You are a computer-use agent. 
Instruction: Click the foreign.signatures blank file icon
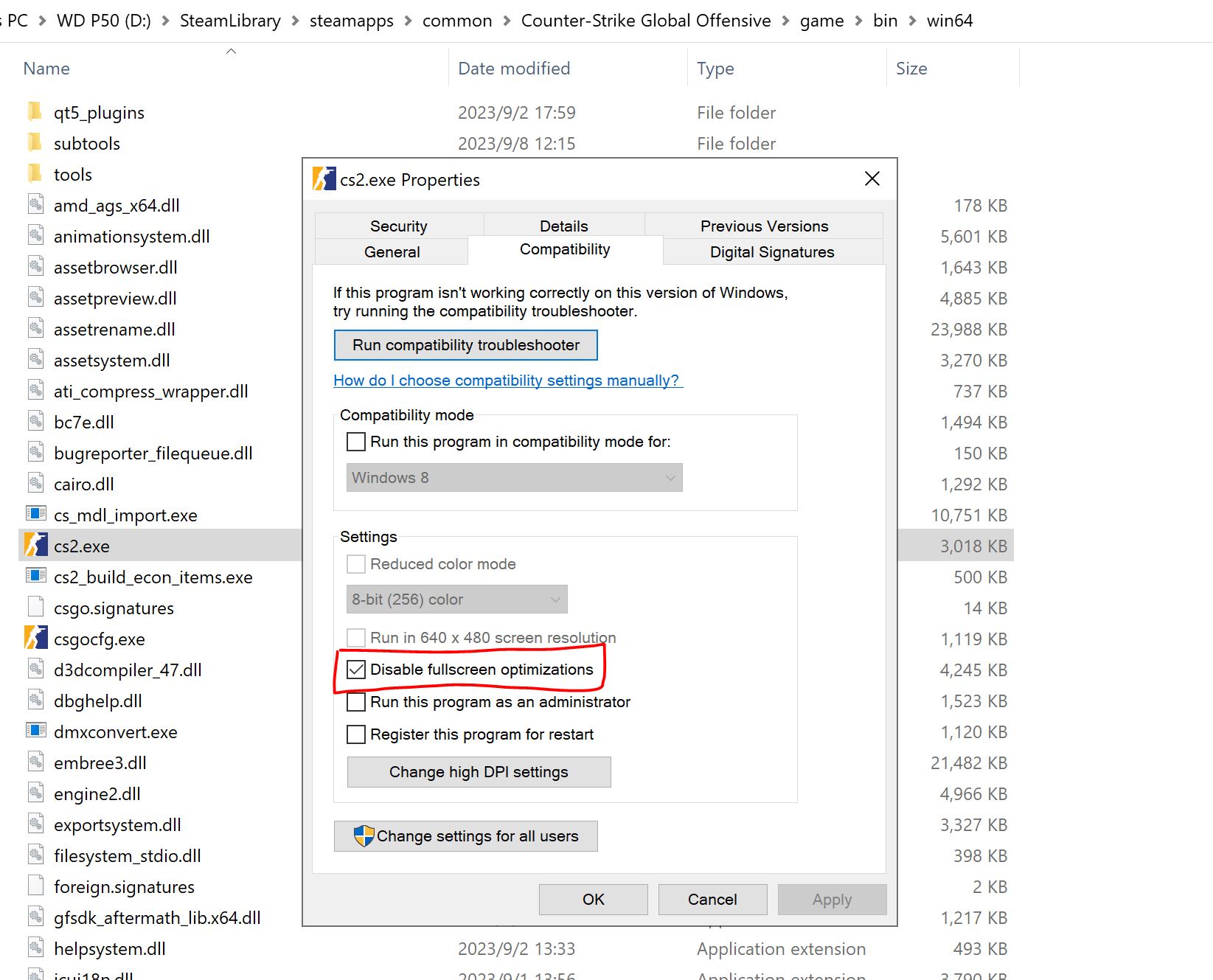[x=35, y=886]
